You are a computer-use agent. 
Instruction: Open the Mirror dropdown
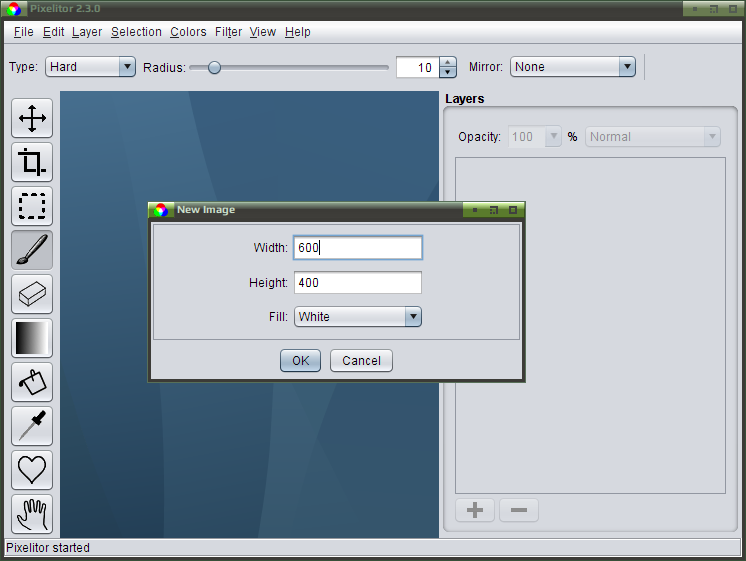click(x=573, y=67)
